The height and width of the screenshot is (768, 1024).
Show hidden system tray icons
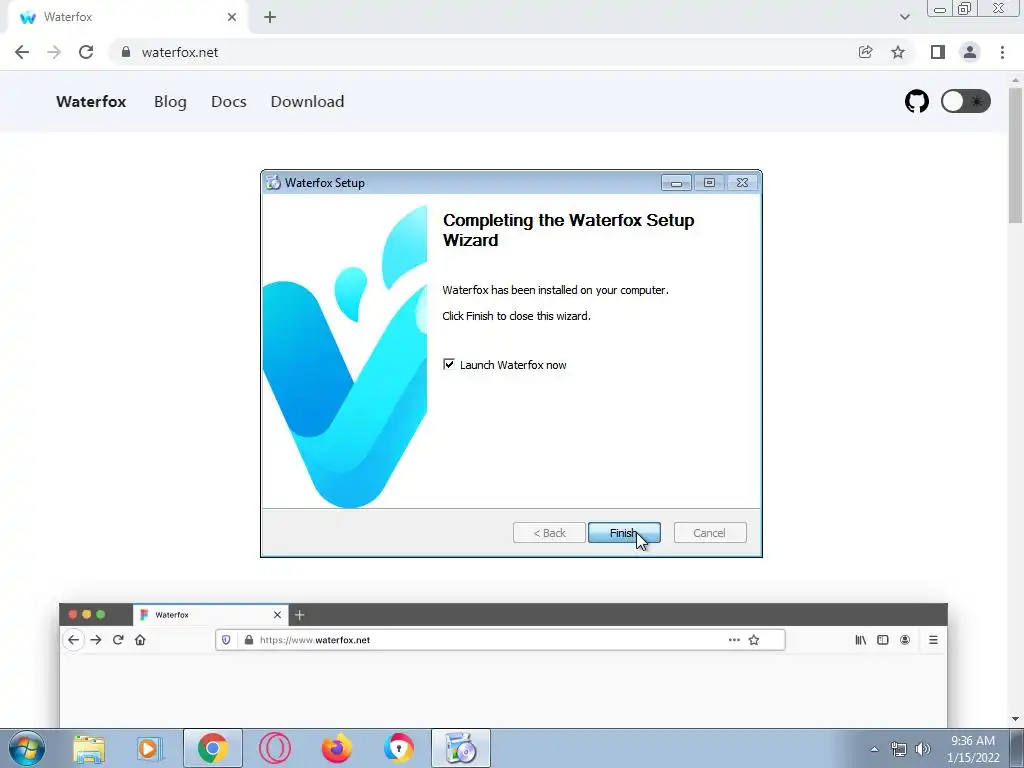pyautogui.click(x=874, y=749)
